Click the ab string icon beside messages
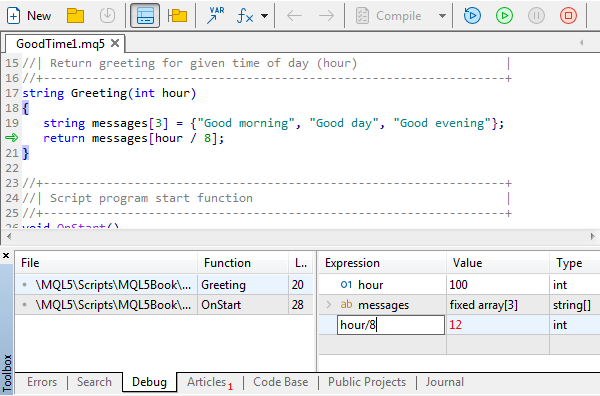Image resolution: width=600 pixels, height=396 pixels. (x=346, y=305)
